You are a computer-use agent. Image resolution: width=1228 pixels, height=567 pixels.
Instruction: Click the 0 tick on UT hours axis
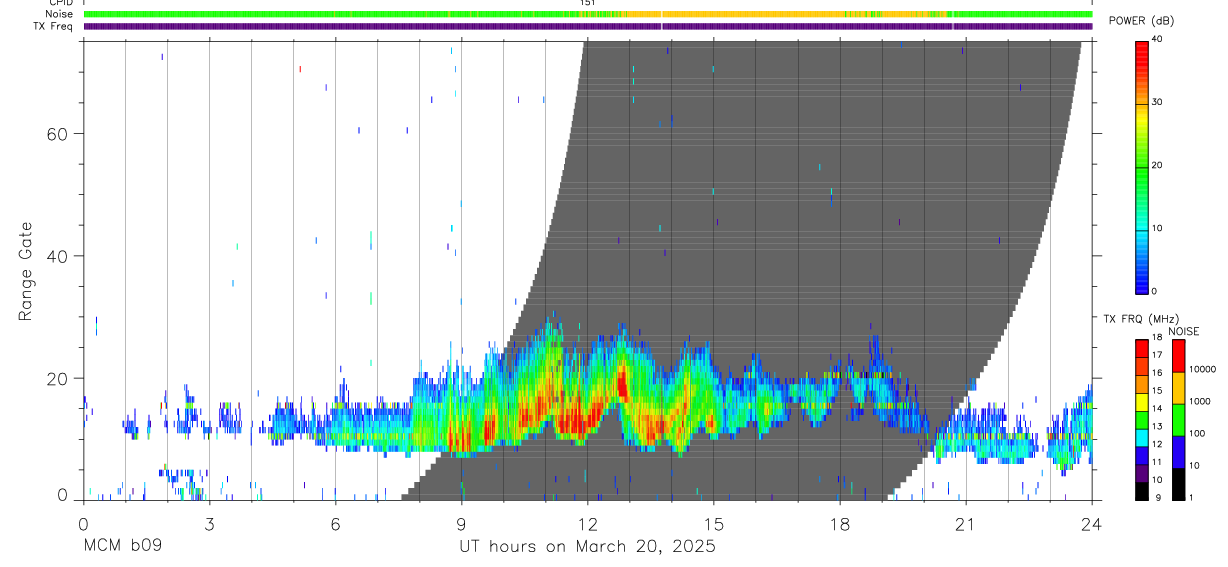click(x=83, y=523)
